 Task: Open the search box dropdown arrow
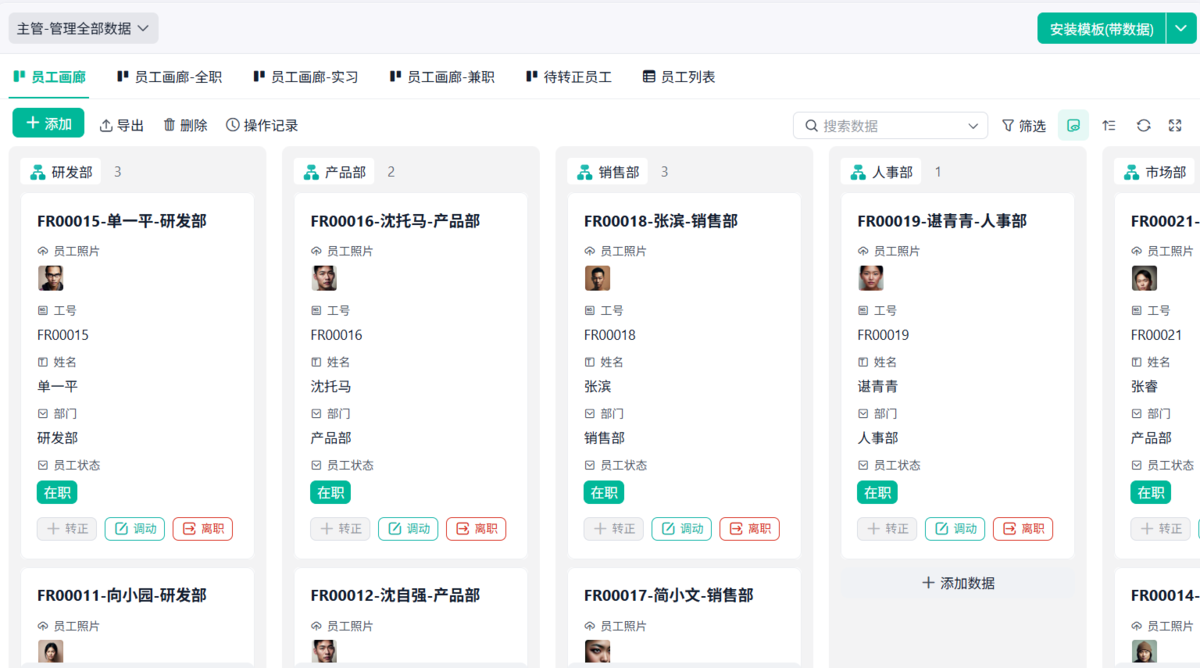pos(971,125)
